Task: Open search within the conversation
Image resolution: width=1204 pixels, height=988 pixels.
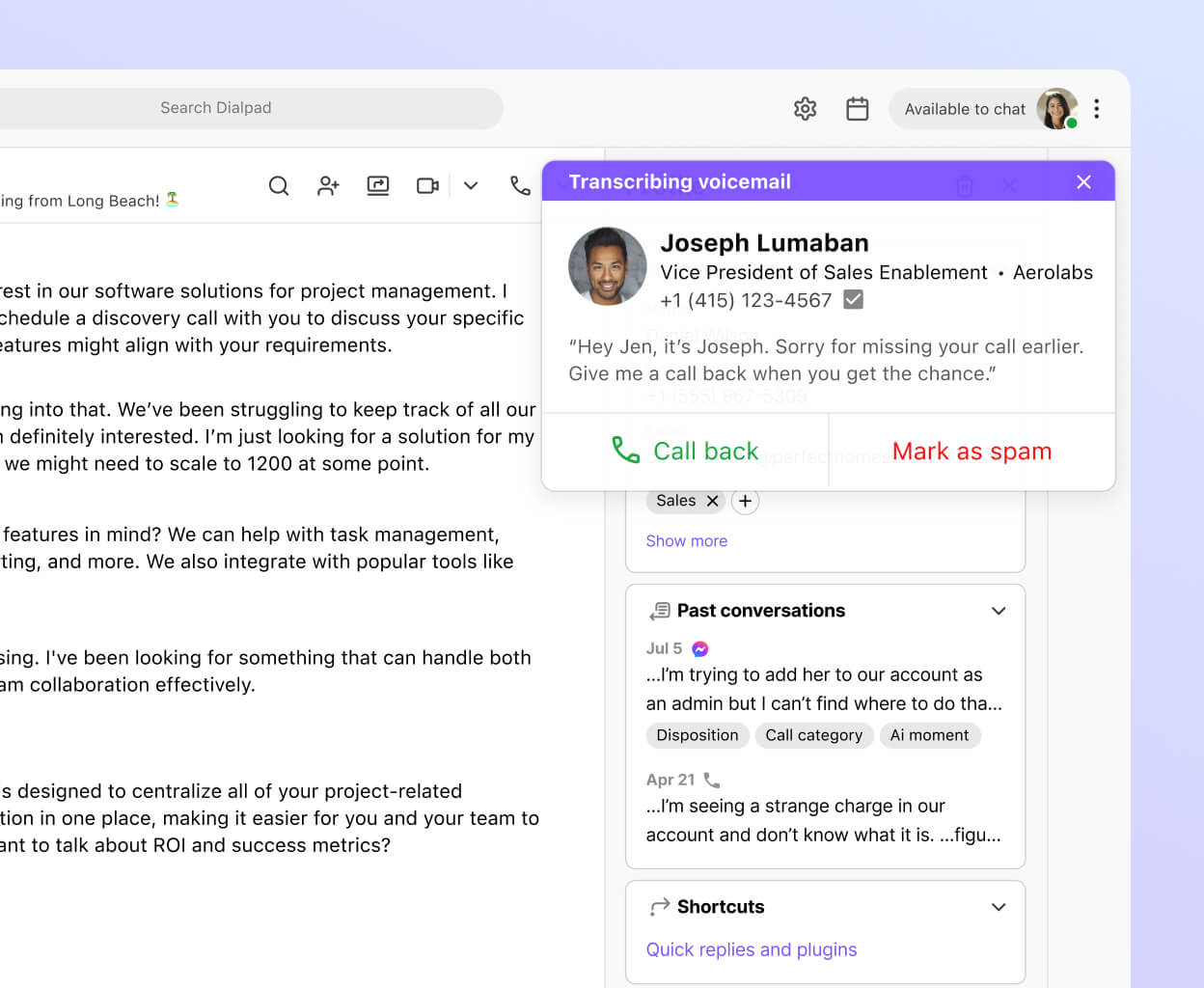Action: [x=279, y=185]
